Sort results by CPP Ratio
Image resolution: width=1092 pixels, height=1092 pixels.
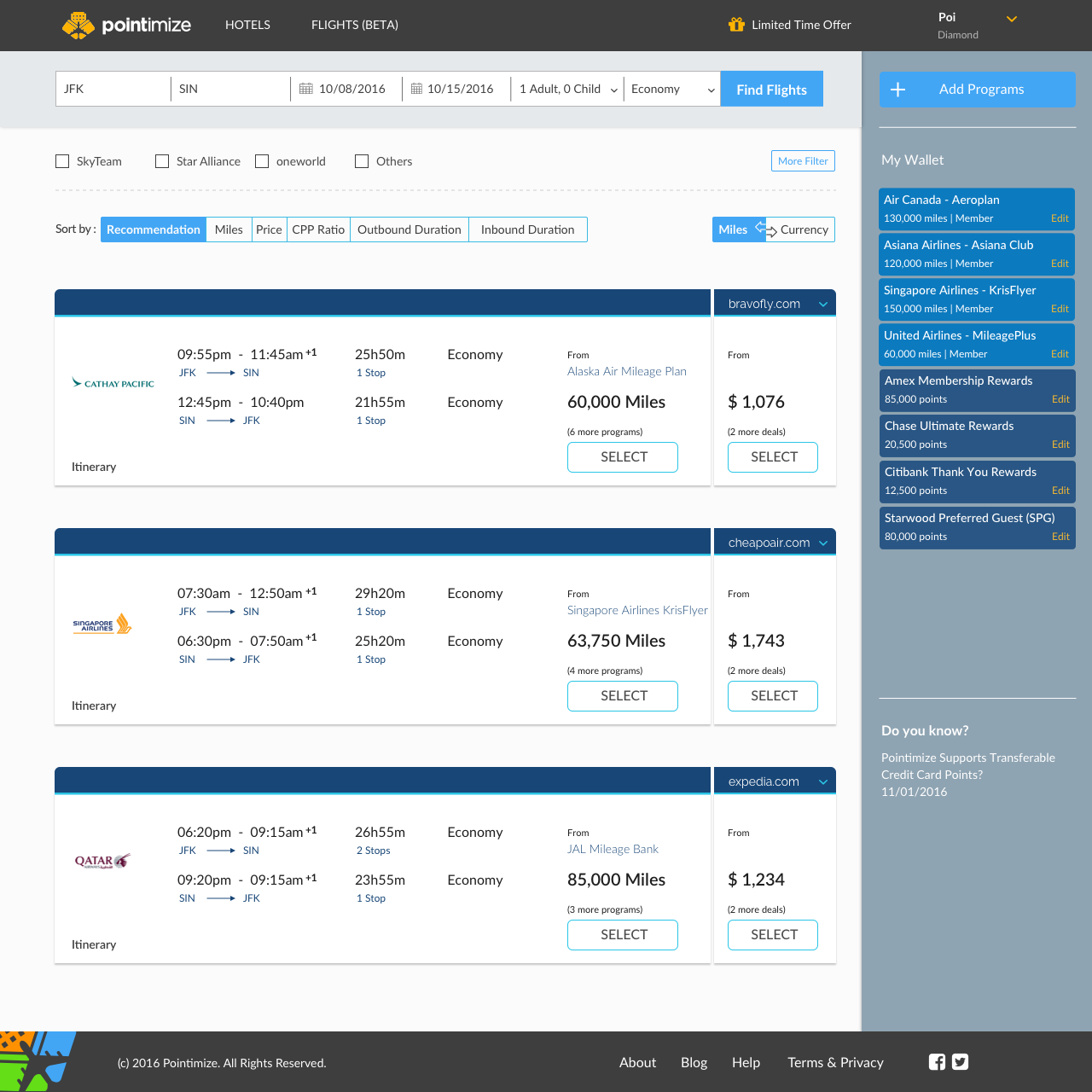318,229
